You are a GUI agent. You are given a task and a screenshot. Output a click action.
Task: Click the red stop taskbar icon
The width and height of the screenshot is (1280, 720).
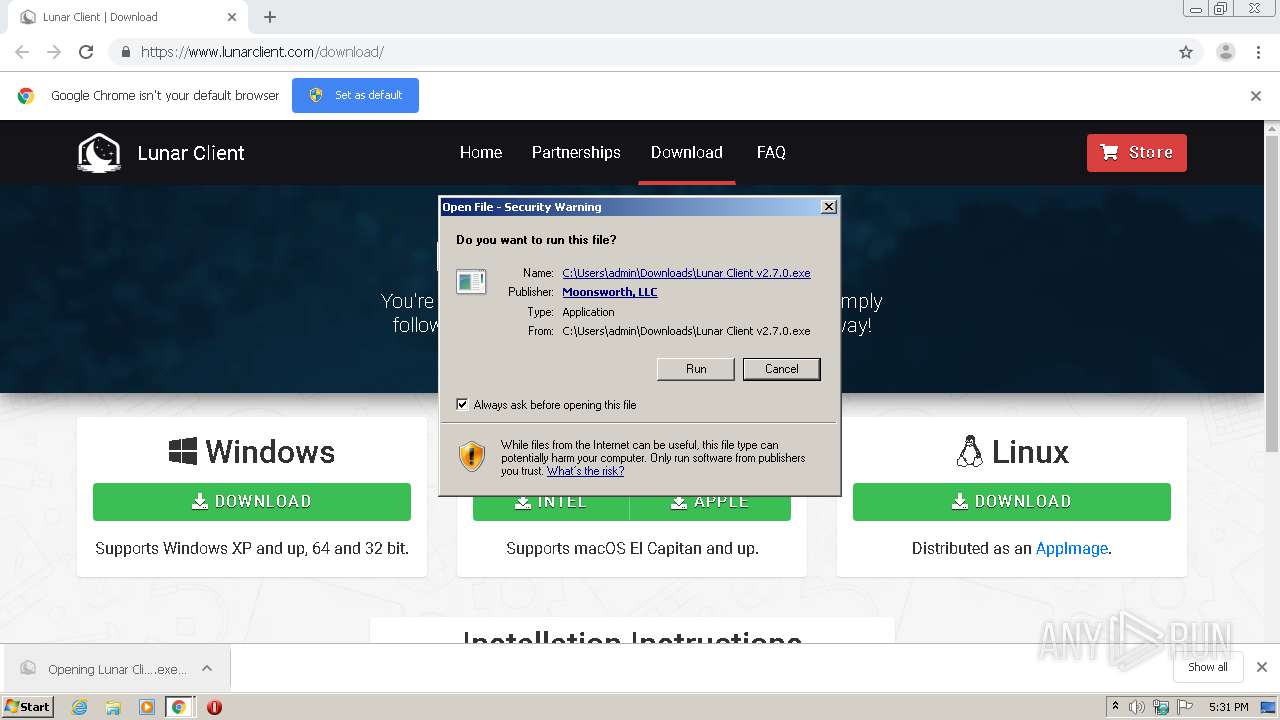pyautogui.click(x=214, y=707)
